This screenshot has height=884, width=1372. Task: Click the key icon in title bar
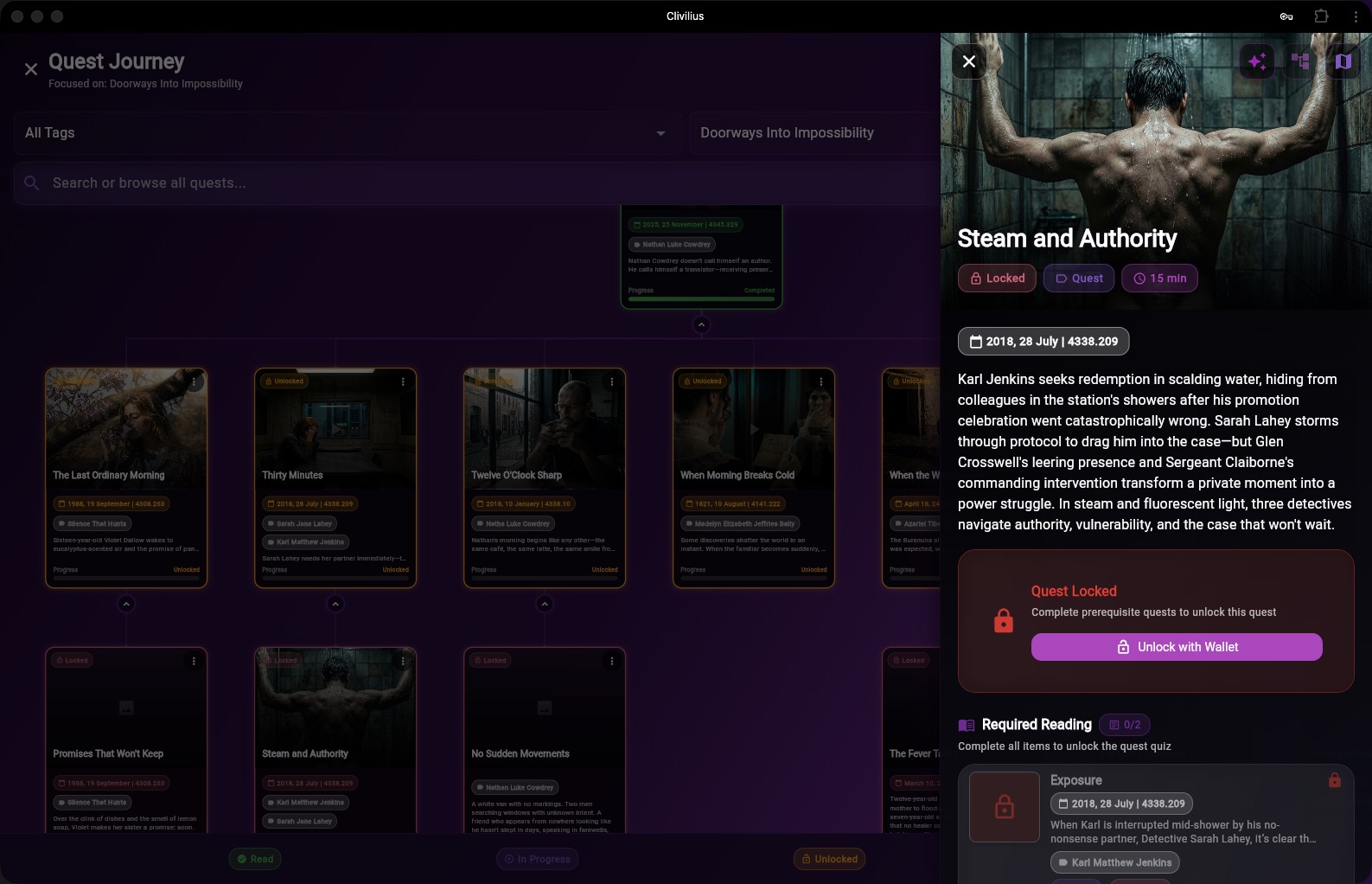point(1286,16)
